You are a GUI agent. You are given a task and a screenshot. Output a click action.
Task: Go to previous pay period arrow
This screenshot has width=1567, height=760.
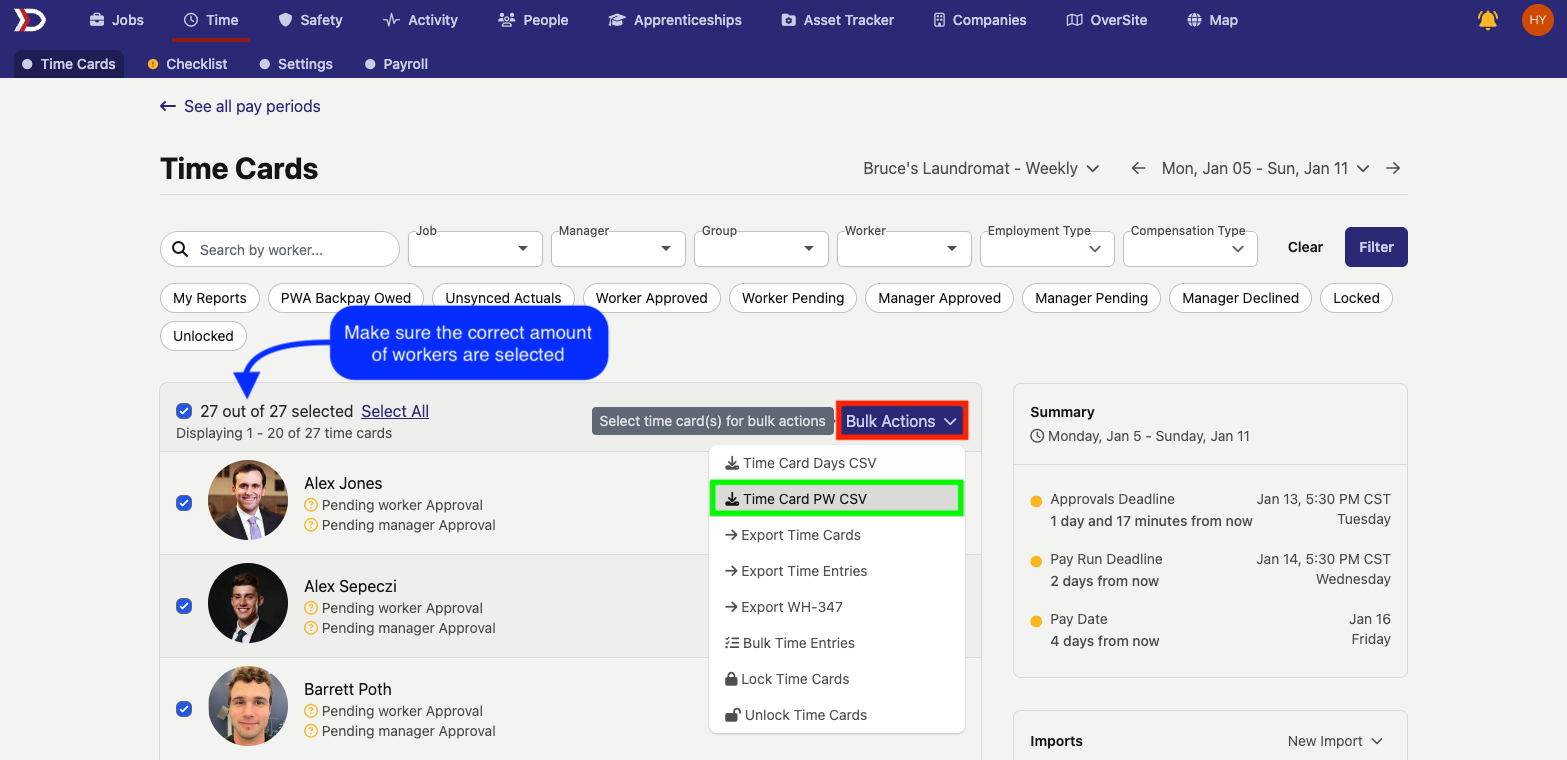tap(1138, 169)
